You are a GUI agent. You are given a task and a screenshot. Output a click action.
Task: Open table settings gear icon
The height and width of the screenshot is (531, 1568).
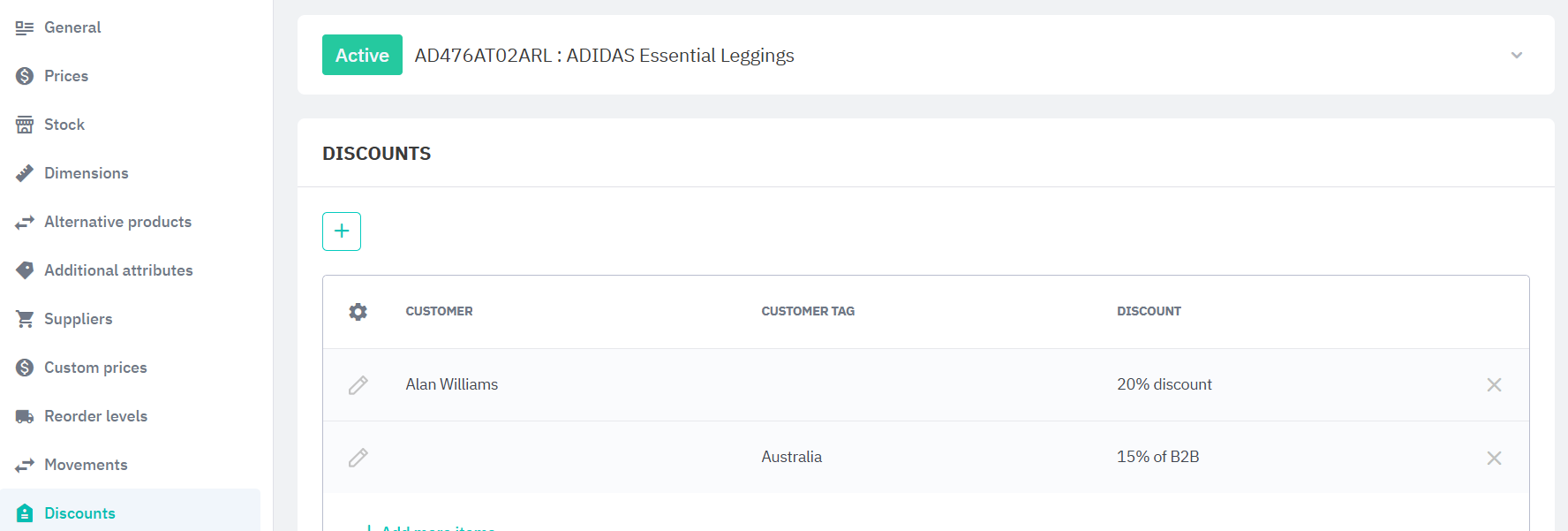[358, 312]
